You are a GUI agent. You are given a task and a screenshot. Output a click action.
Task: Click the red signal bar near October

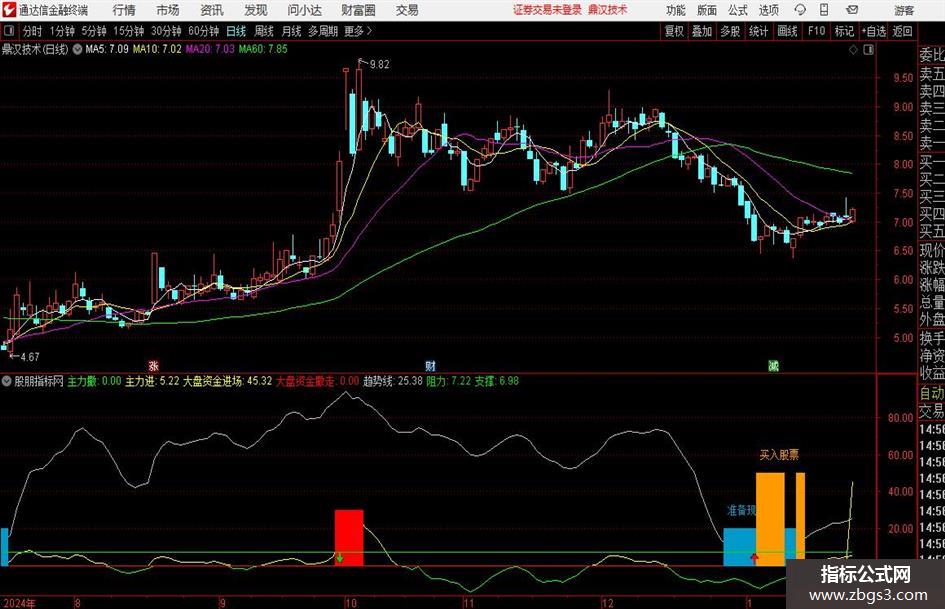coord(349,538)
